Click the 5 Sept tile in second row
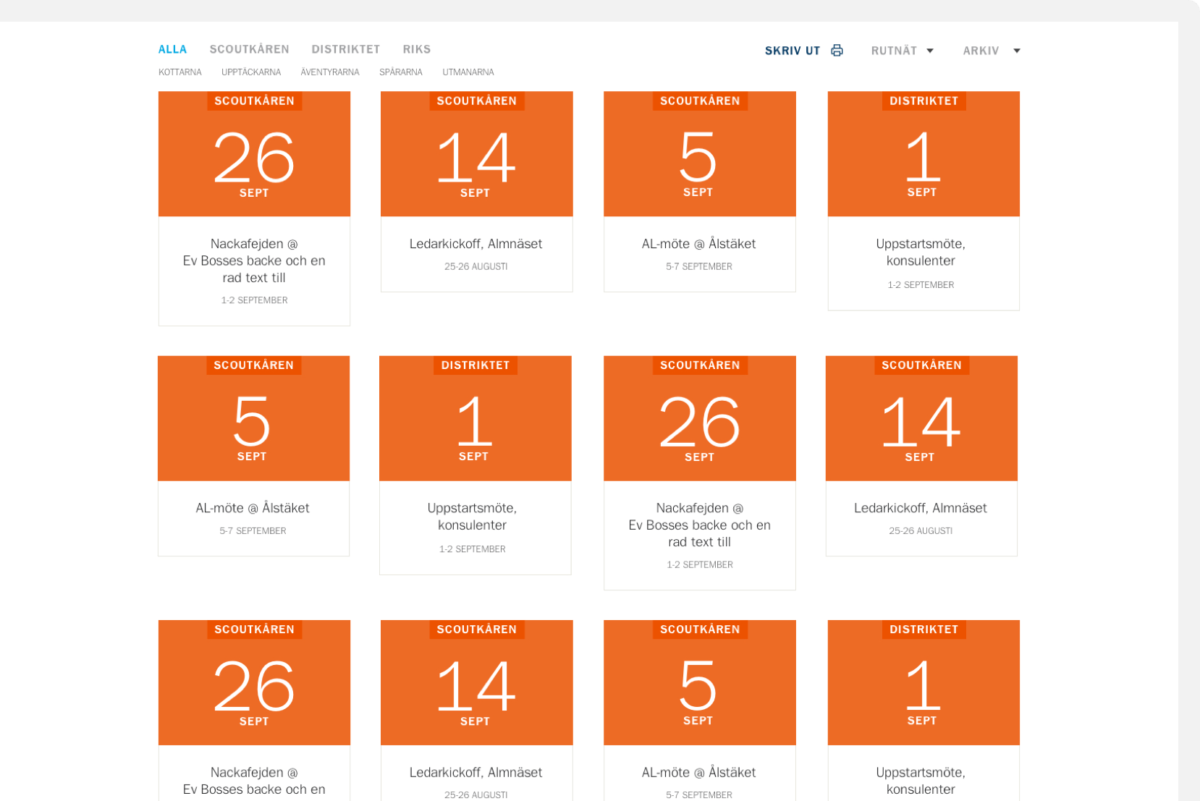 click(x=253, y=419)
